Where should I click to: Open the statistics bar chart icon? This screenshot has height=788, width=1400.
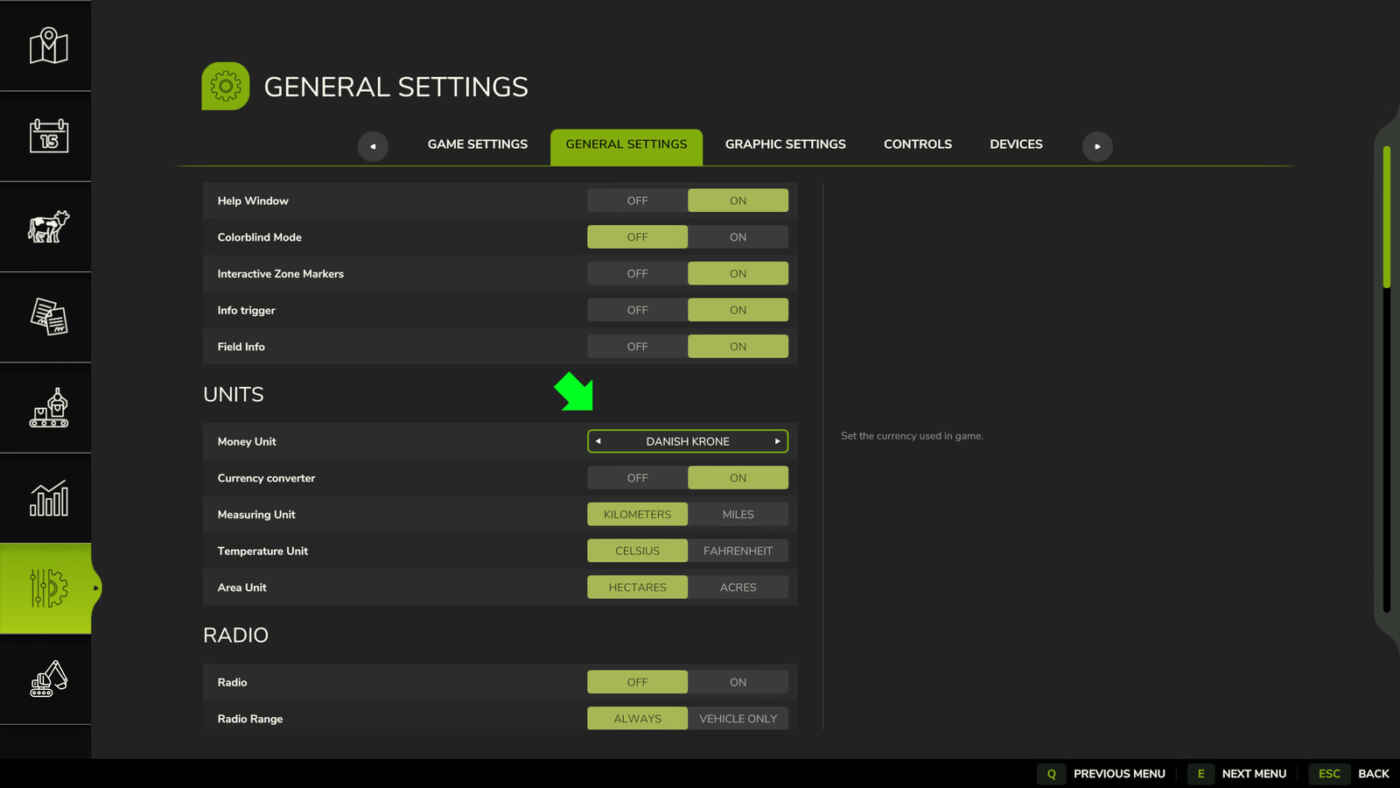pos(47,498)
